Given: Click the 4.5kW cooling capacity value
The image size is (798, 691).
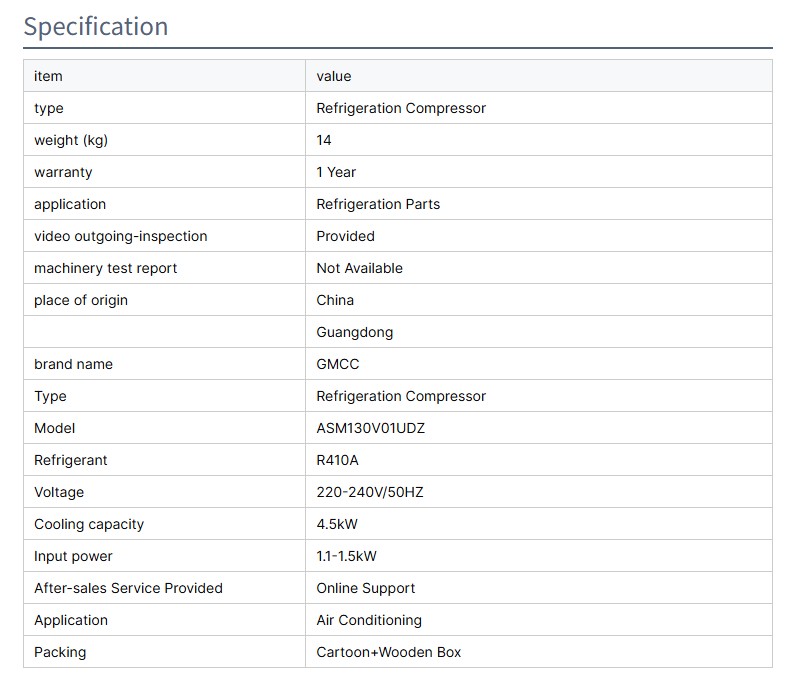Looking at the screenshot, I should (337, 524).
